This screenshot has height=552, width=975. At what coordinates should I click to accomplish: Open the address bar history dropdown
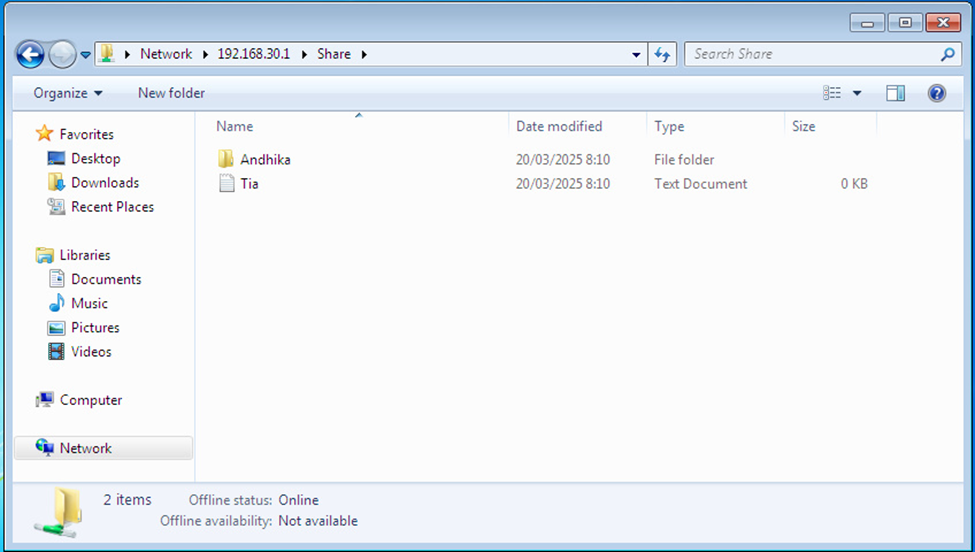(x=636, y=55)
